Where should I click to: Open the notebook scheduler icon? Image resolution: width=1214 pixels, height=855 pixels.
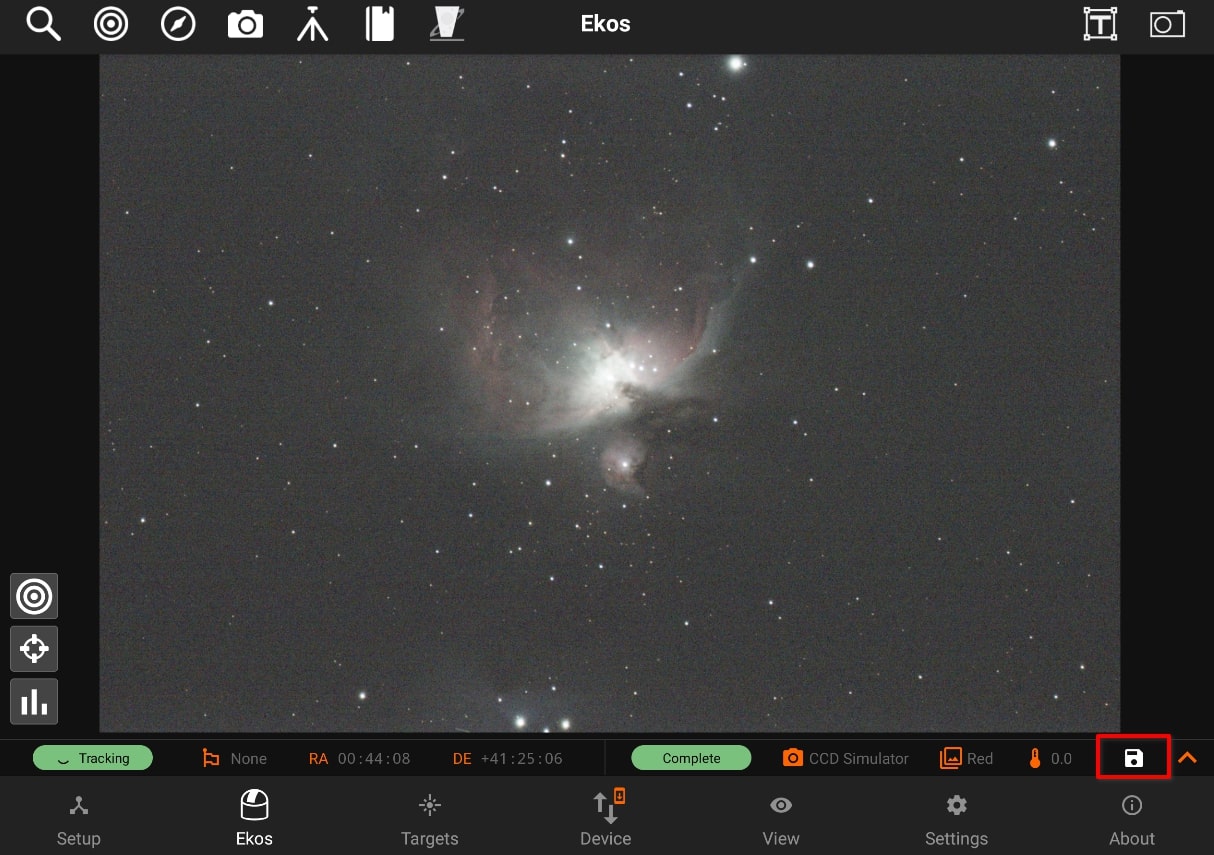point(380,24)
